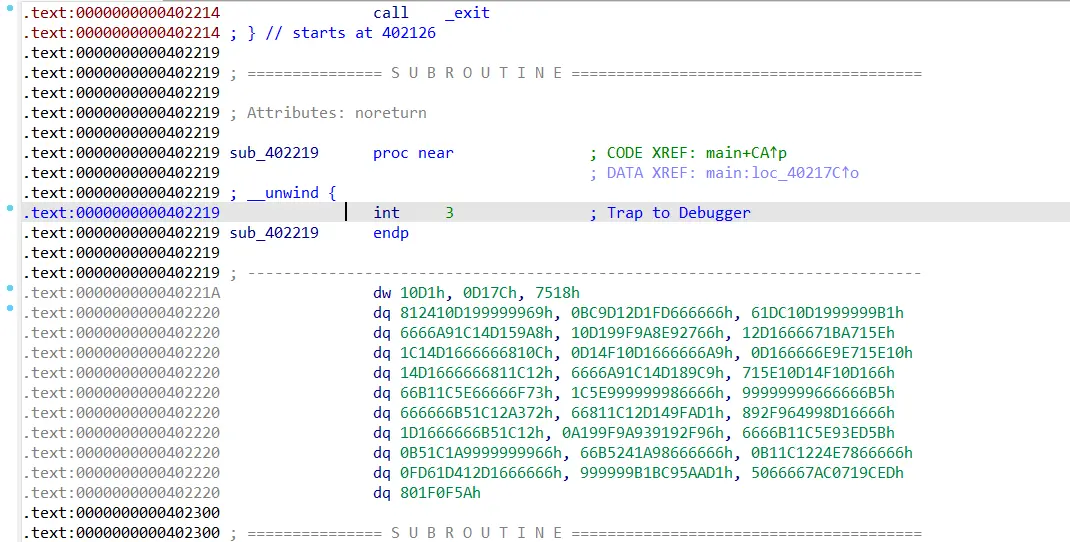Select the value 0D17Ch
This screenshot has height=542, width=1070.
pos(489,293)
